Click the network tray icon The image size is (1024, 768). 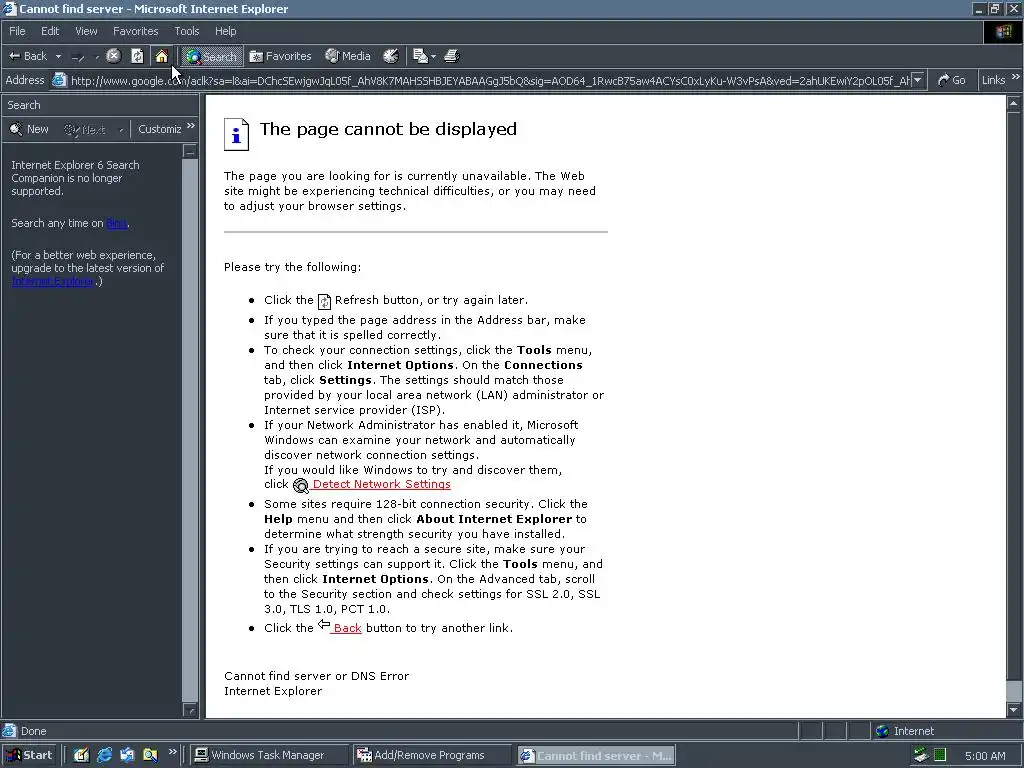coord(921,756)
